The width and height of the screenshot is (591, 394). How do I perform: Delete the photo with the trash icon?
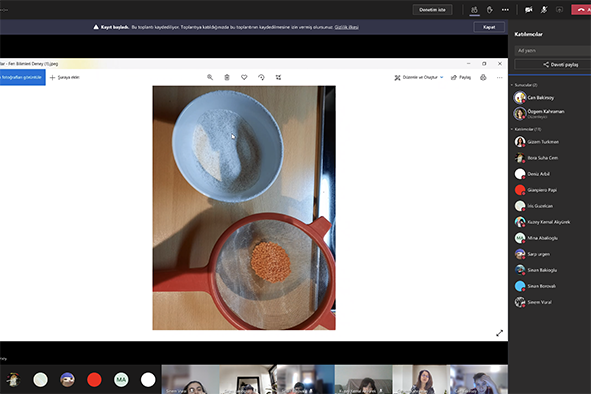(227, 77)
